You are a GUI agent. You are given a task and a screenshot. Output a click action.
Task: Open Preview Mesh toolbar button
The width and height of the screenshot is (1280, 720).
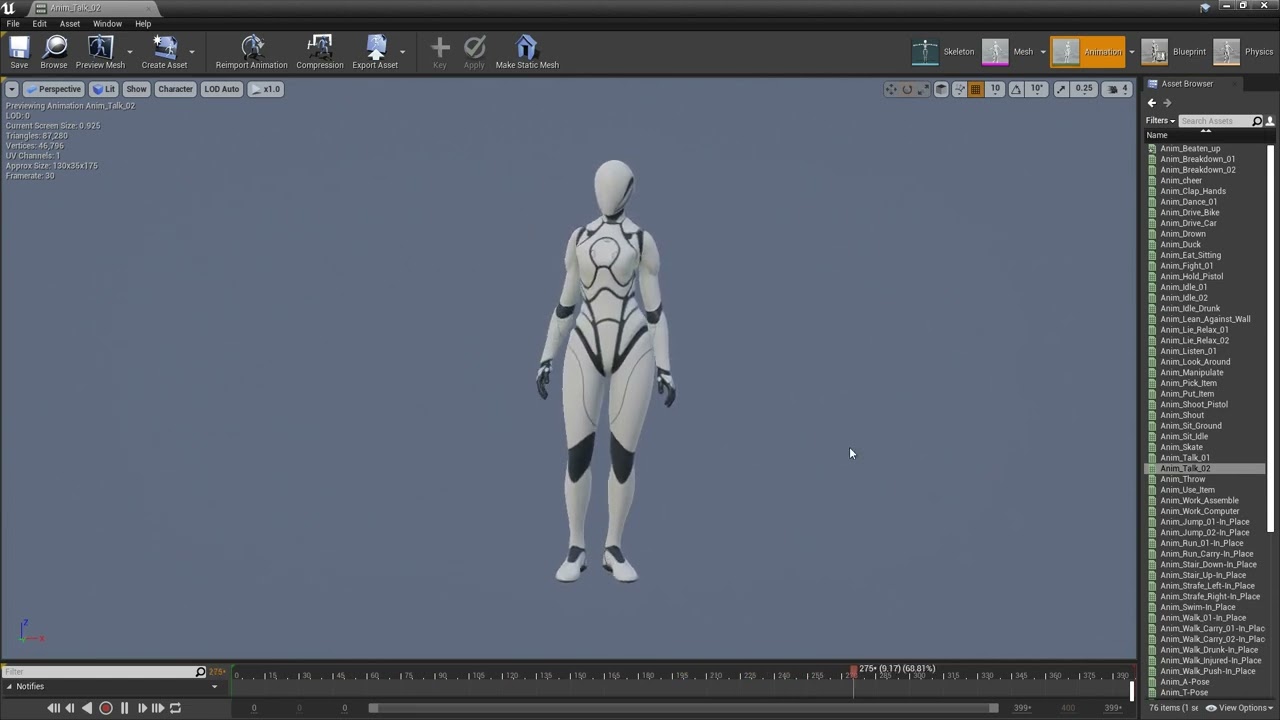coord(100,52)
